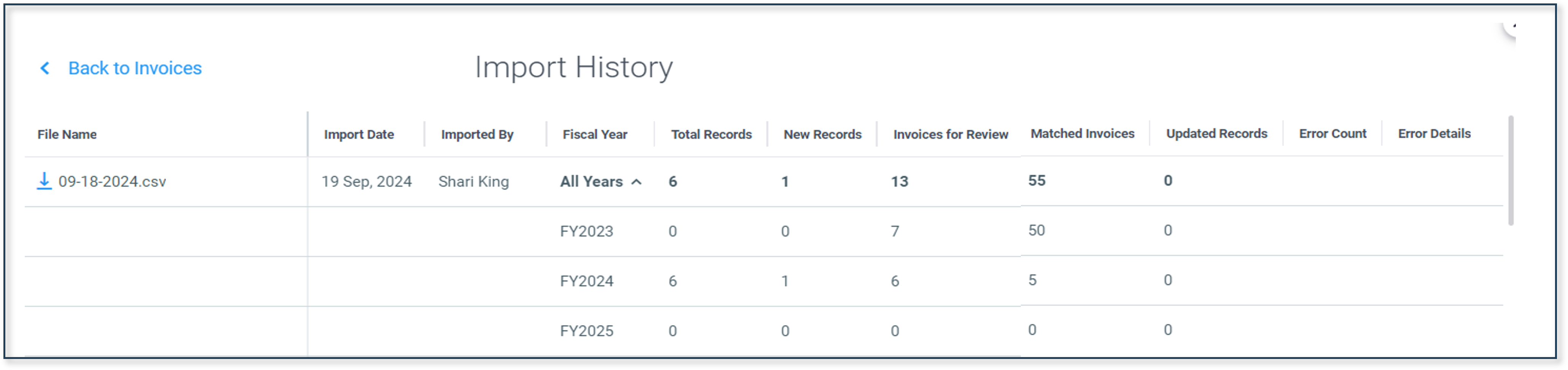Click the 13 invoices for review total
The image size is (1568, 370).
tap(899, 182)
